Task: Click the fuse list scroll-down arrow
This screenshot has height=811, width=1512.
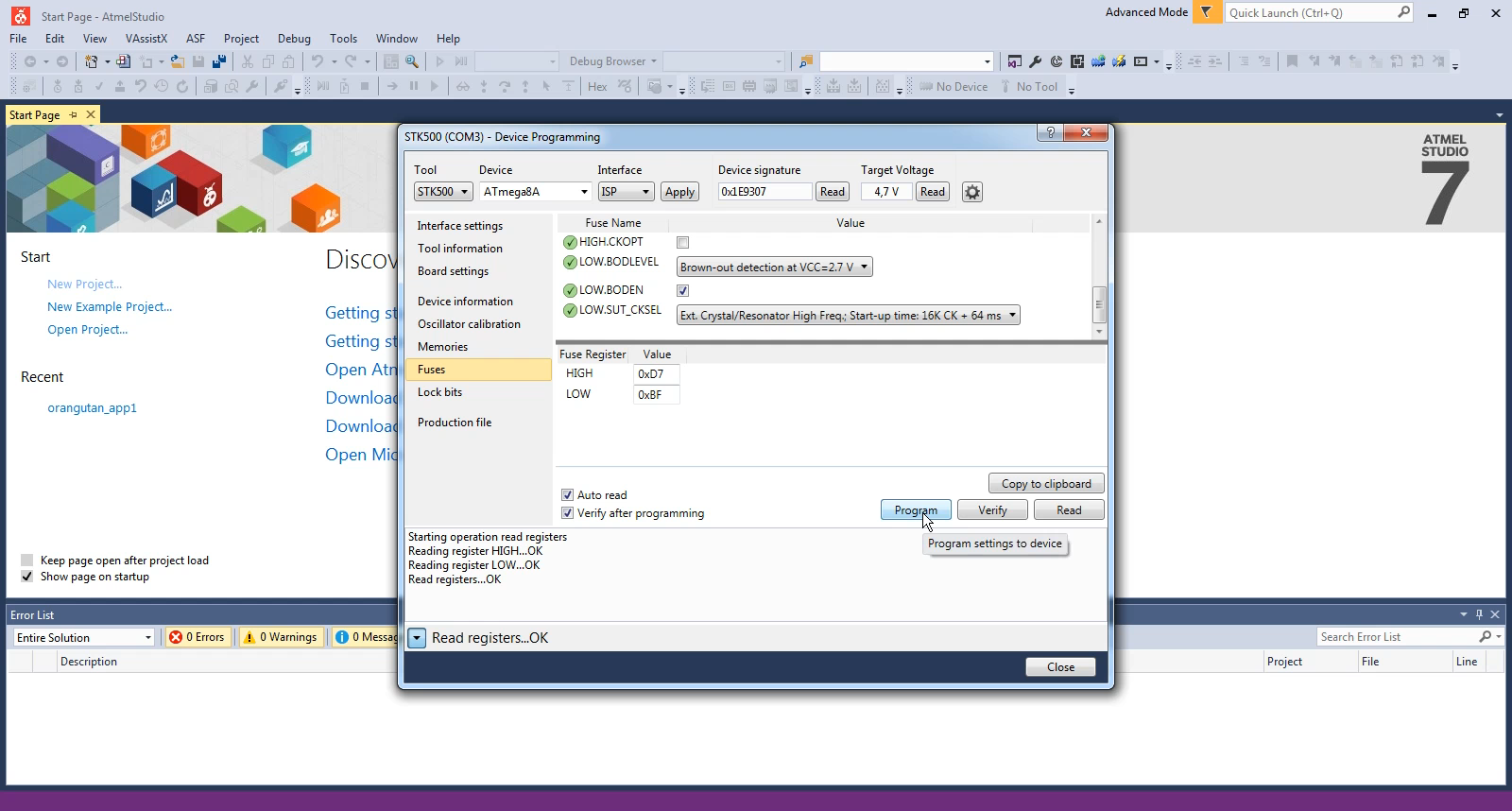Action: pos(1098,332)
